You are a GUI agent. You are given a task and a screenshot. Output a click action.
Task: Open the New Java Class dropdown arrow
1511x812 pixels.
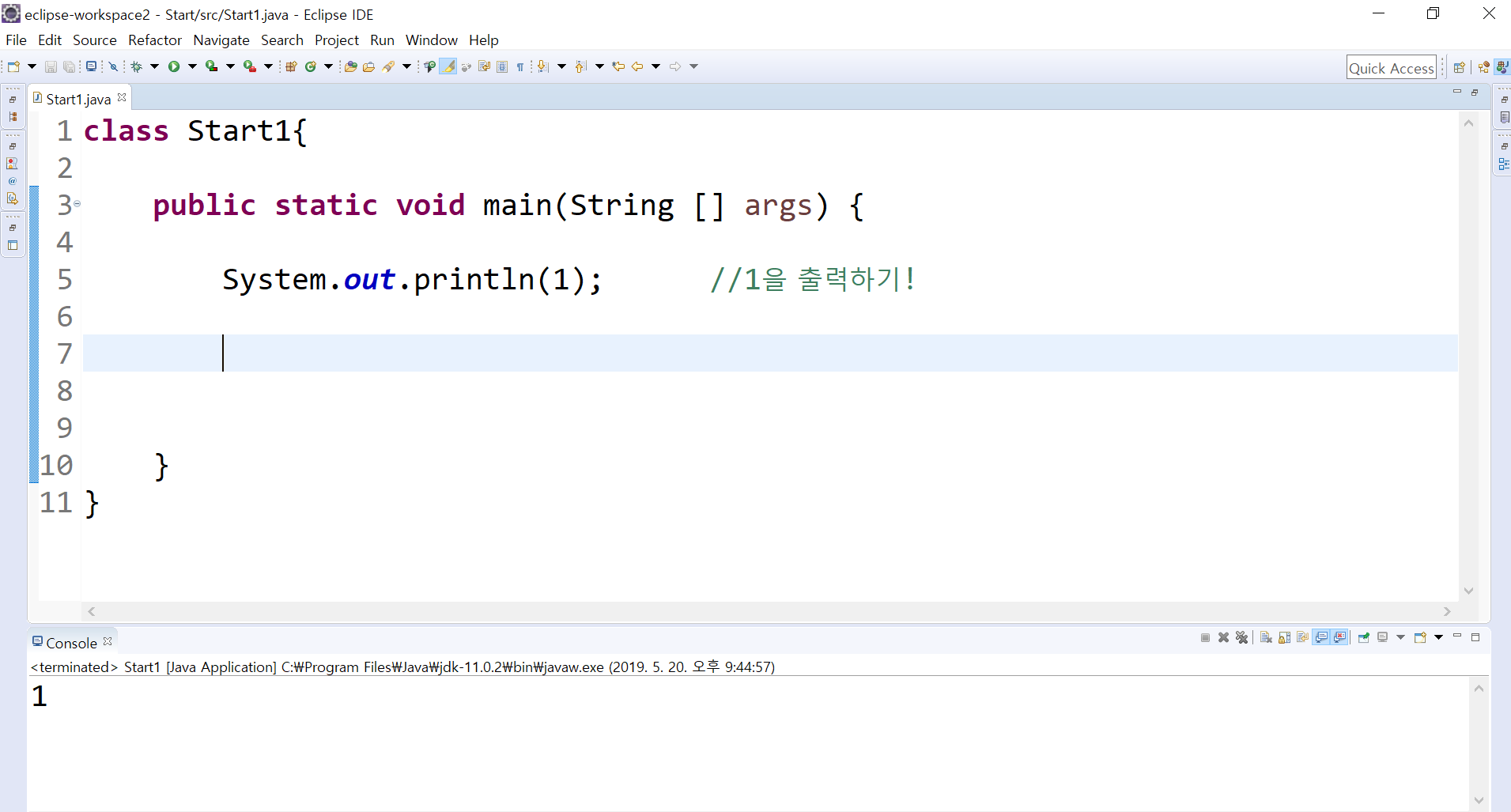click(x=329, y=66)
